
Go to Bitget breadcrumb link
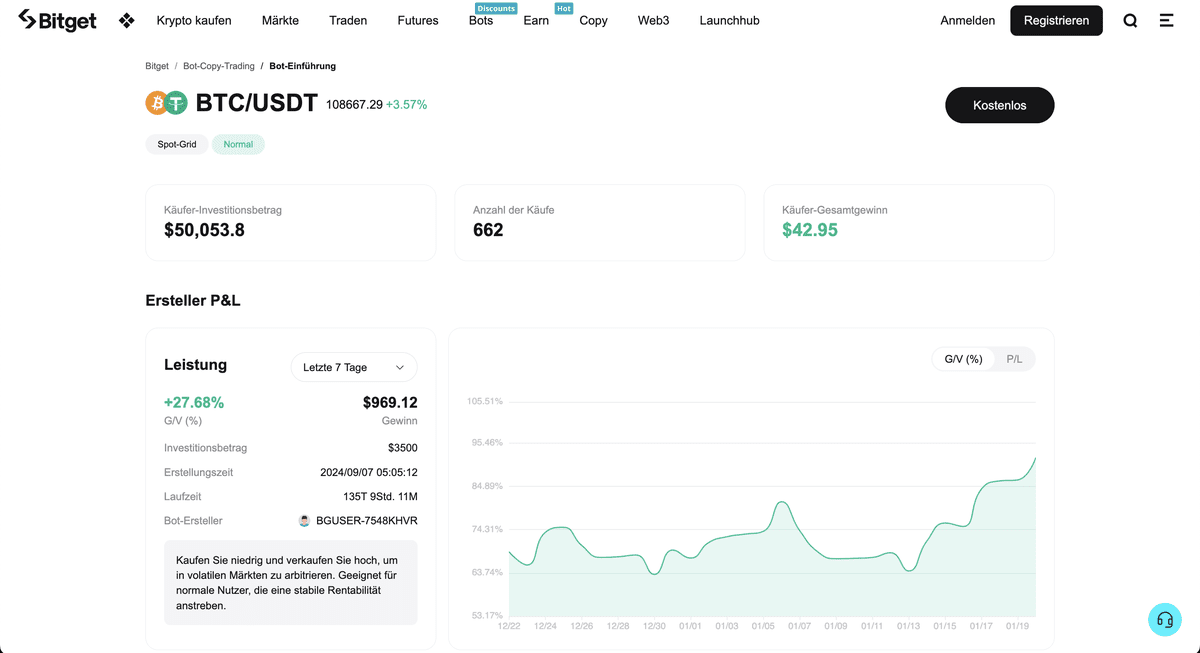pos(157,66)
